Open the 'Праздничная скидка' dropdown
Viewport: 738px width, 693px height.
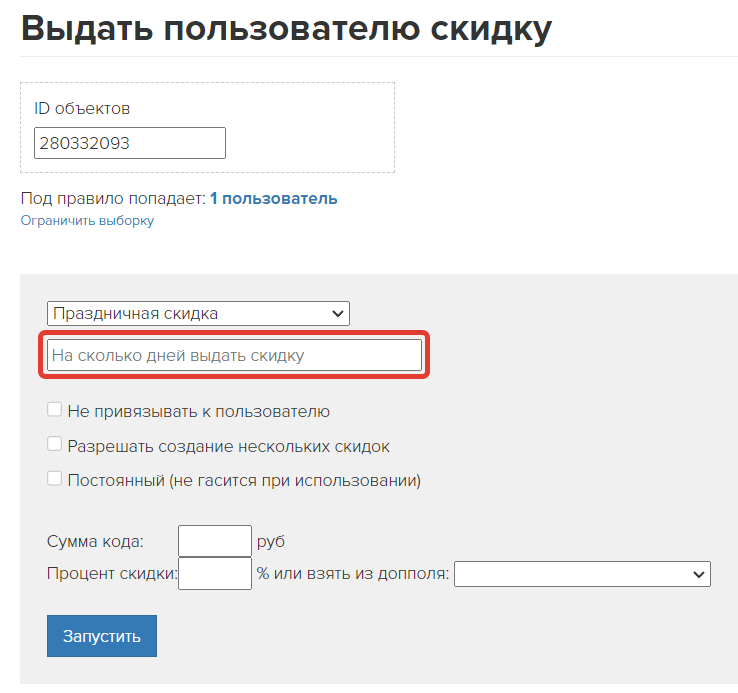(x=198, y=314)
